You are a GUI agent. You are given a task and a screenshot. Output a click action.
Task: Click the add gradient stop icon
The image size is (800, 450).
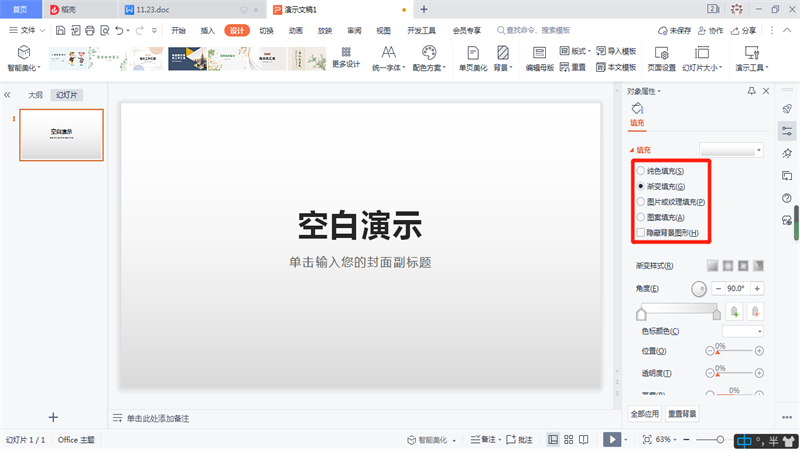[x=734, y=312]
